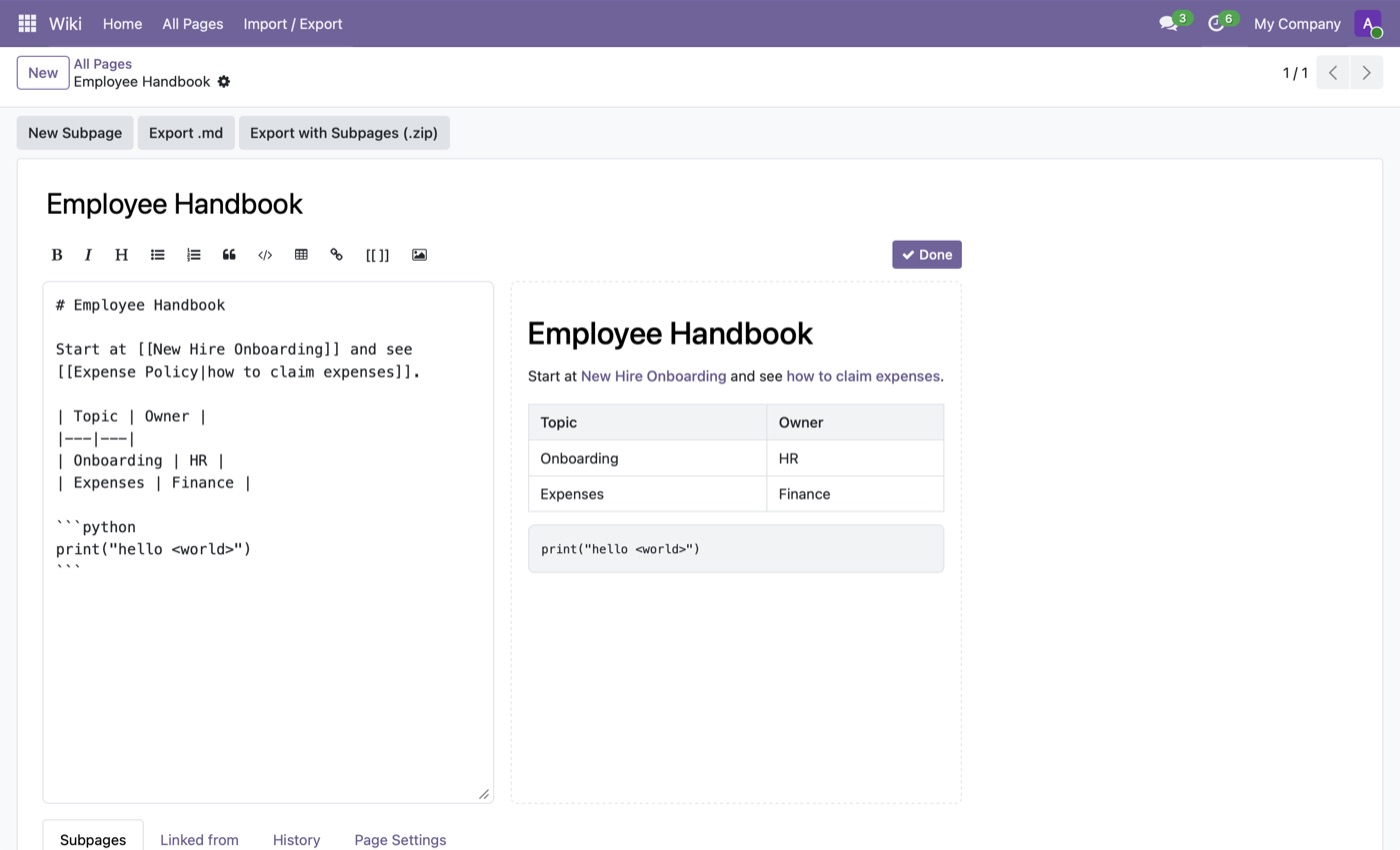Open the activities clock icon
The height and width of the screenshot is (850, 1400).
pyautogui.click(x=1216, y=23)
